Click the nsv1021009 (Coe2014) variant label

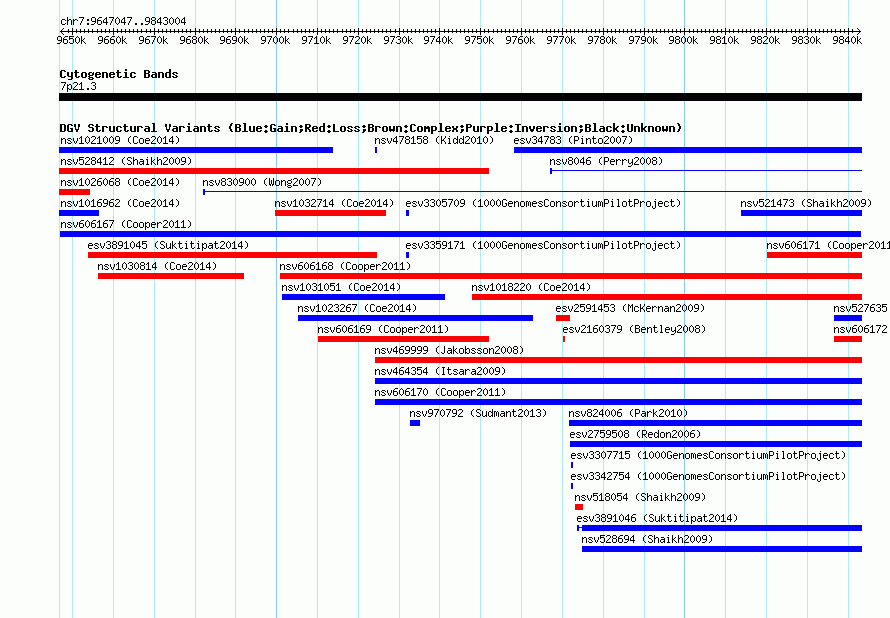(120, 140)
